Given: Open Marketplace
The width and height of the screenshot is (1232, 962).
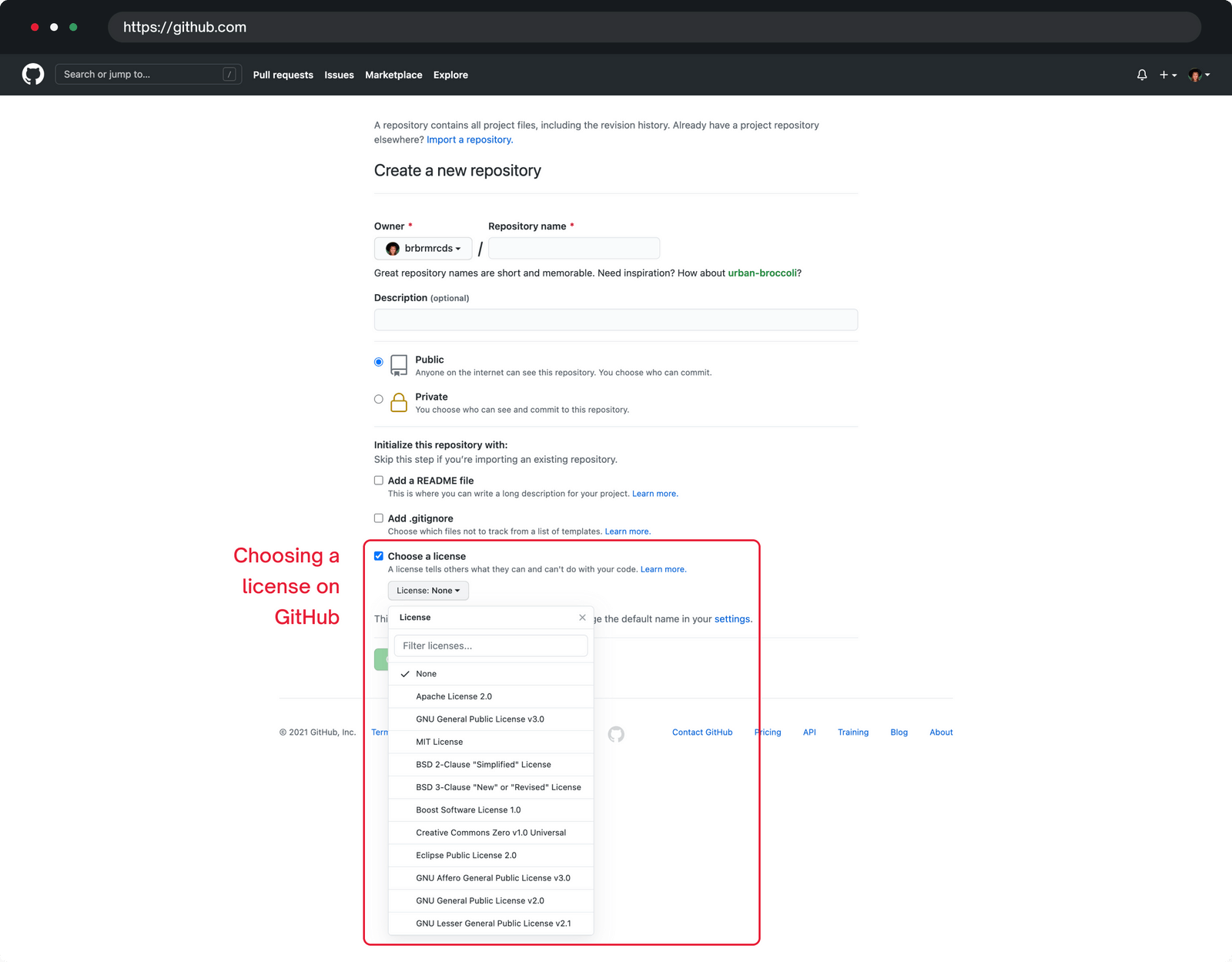Looking at the screenshot, I should pos(393,75).
